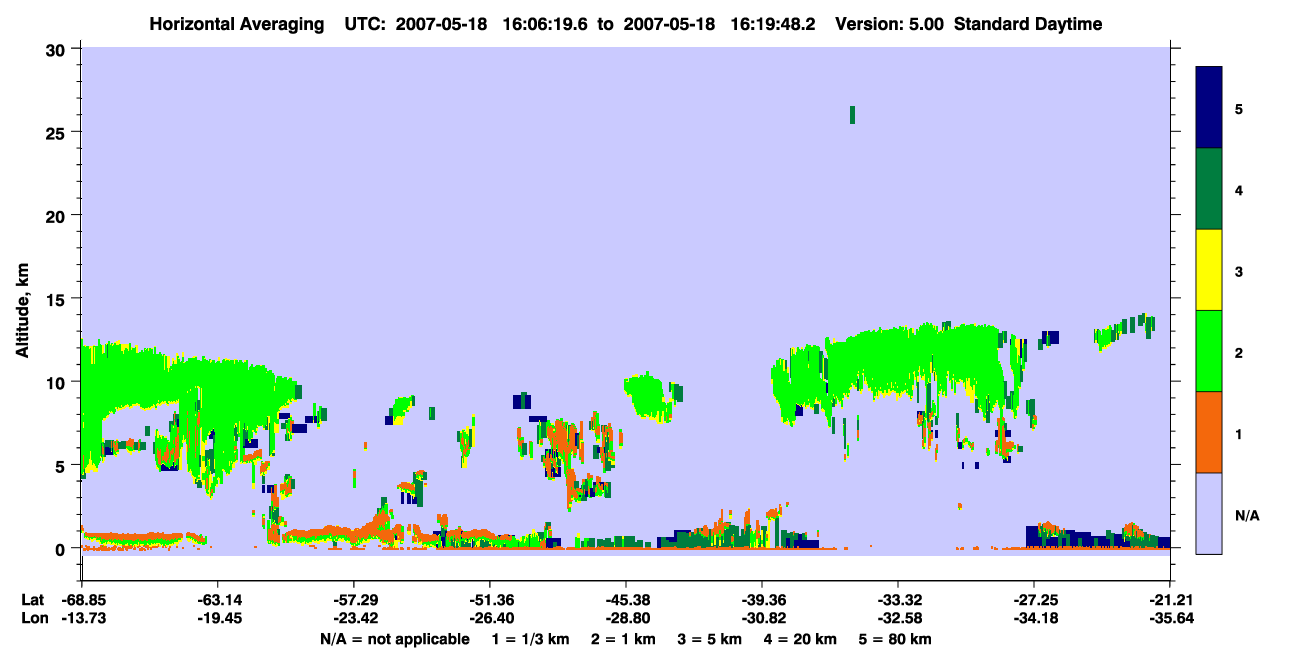
Task: Click the y-axis tick label 30
Action: pos(58,49)
